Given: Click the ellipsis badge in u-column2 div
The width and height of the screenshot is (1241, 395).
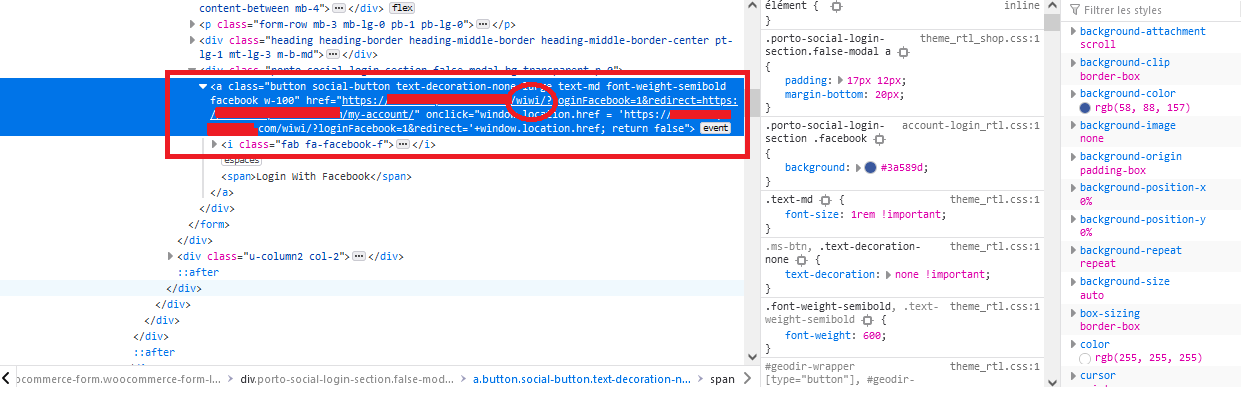Looking at the screenshot, I should point(359,256).
